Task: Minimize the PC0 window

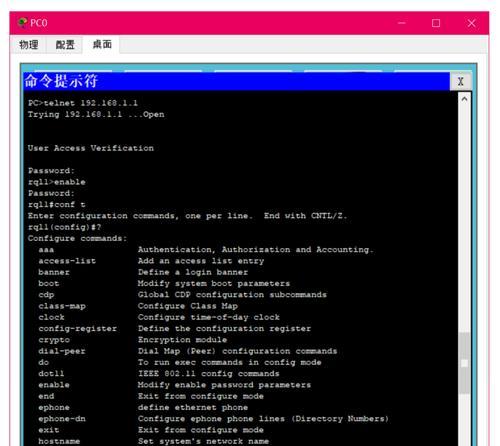Action: coord(402,23)
